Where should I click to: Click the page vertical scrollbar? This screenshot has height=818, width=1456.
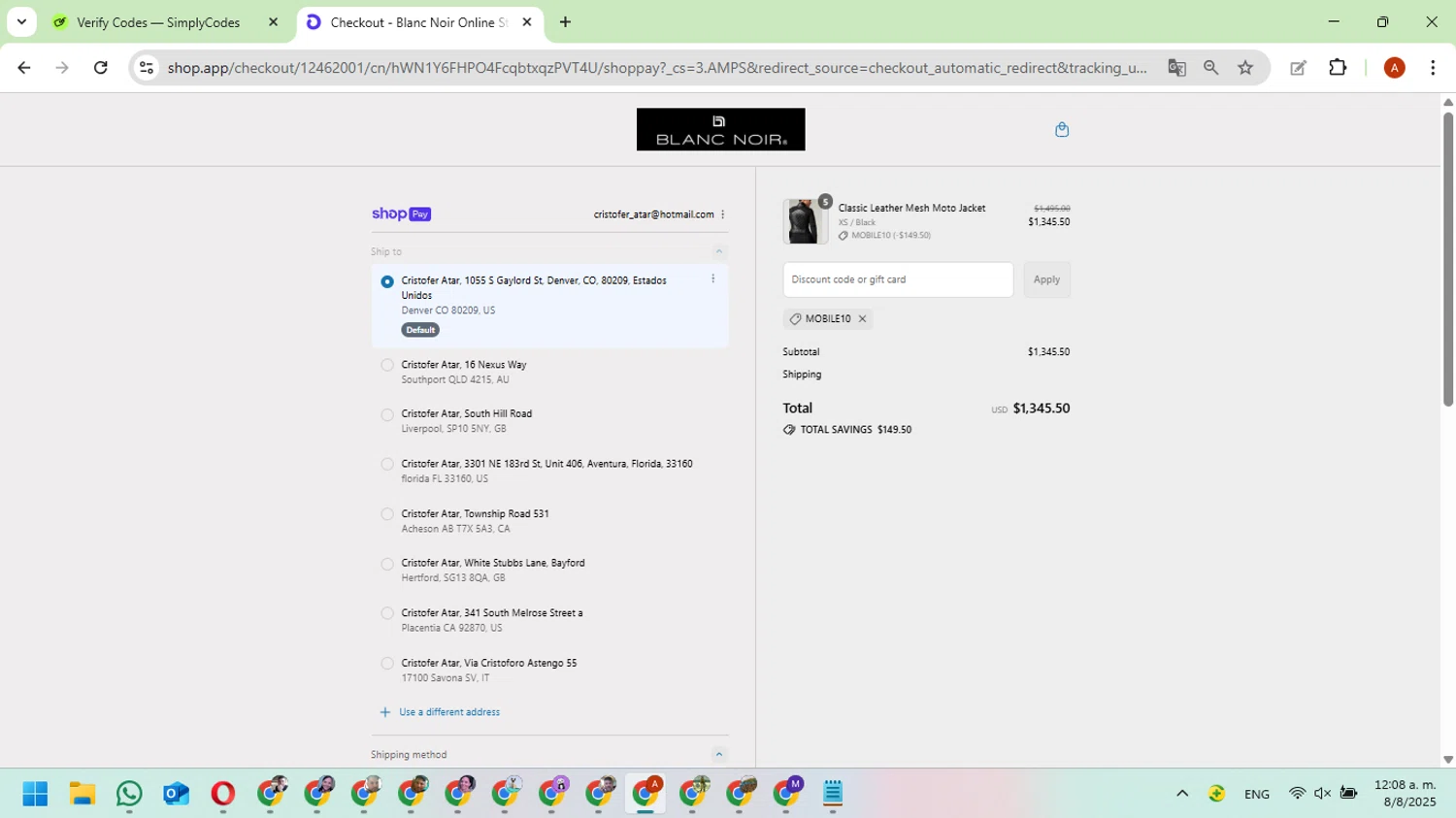1448,259
